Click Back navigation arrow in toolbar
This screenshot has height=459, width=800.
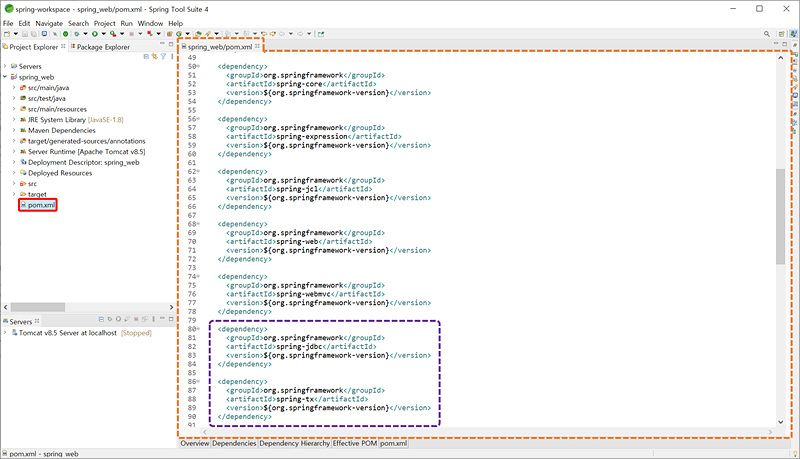tap(282, 34)
